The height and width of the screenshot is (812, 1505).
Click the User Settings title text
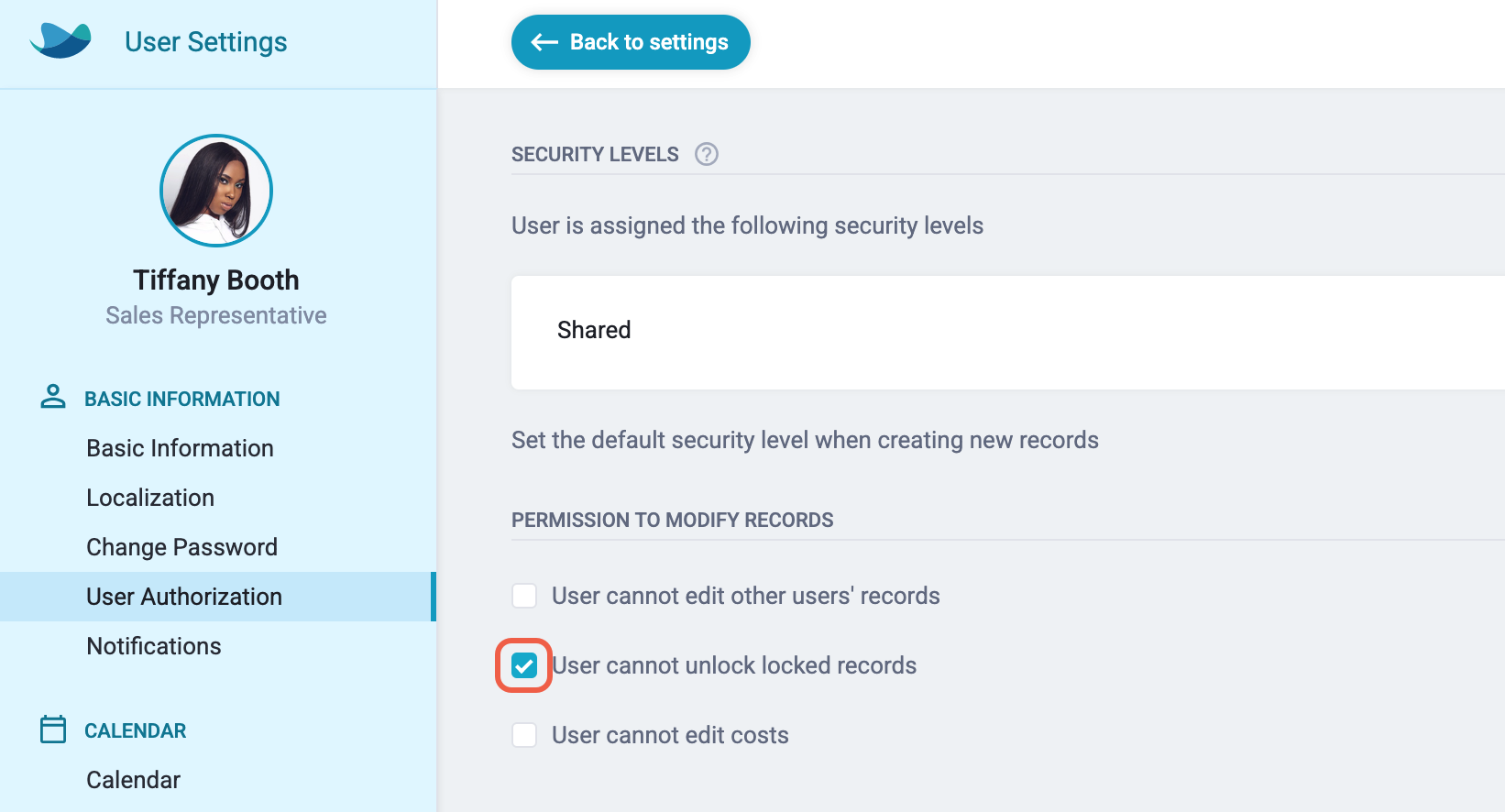206,42
